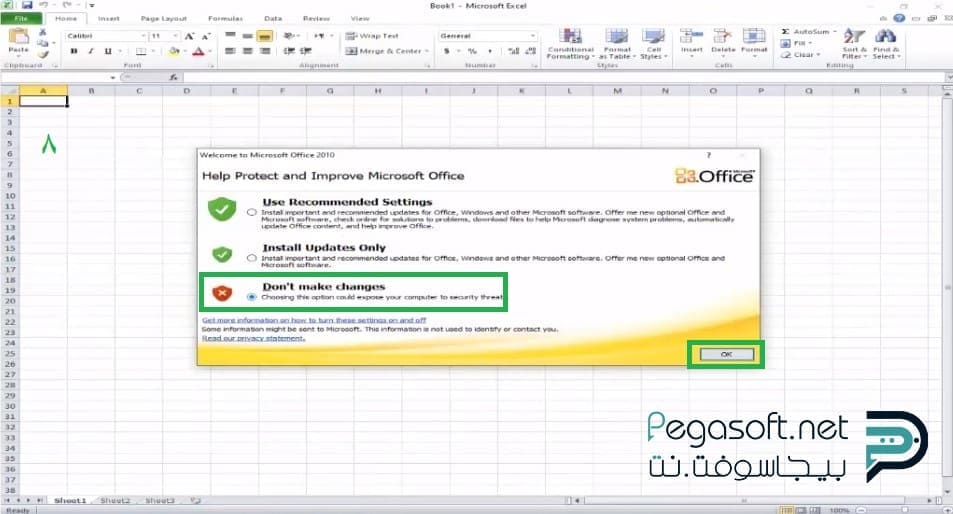The height and width of the screenshot is (514, 953).
Task: Open Excel Help via blue question mark
Action: 899,18
